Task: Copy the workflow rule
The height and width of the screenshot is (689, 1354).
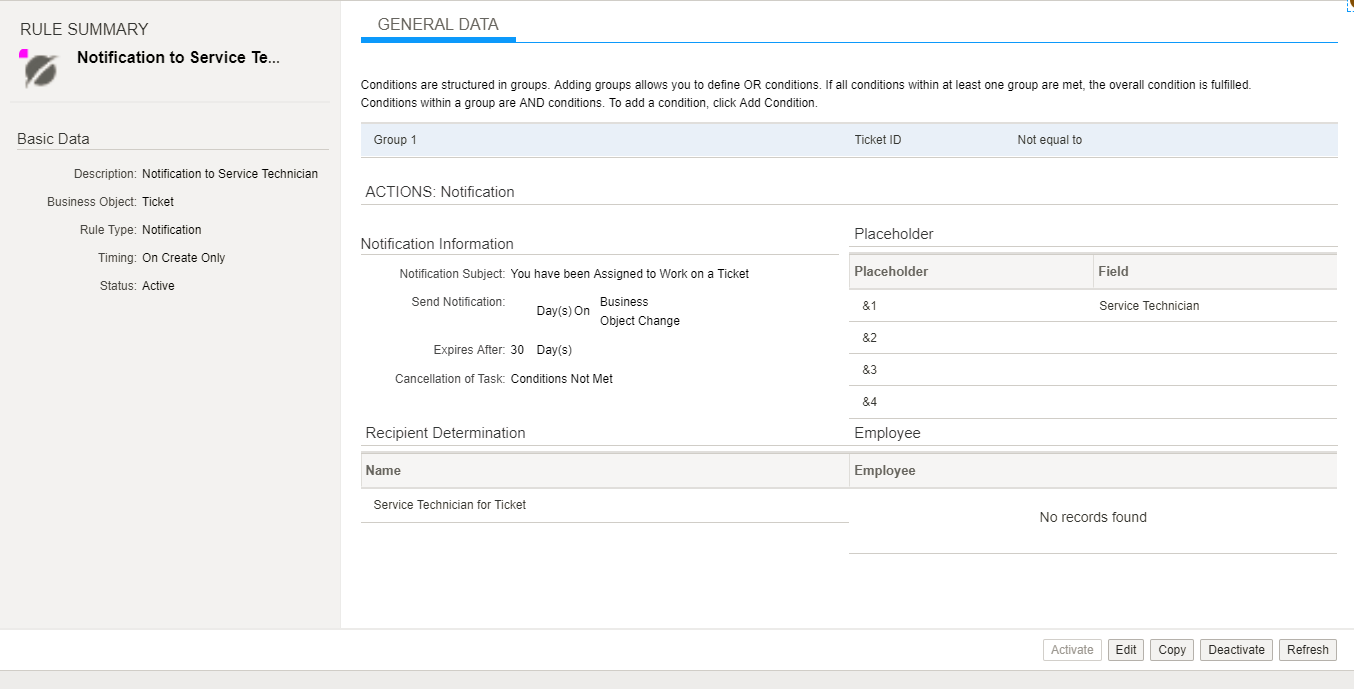Action: (x=1172, y=650)
